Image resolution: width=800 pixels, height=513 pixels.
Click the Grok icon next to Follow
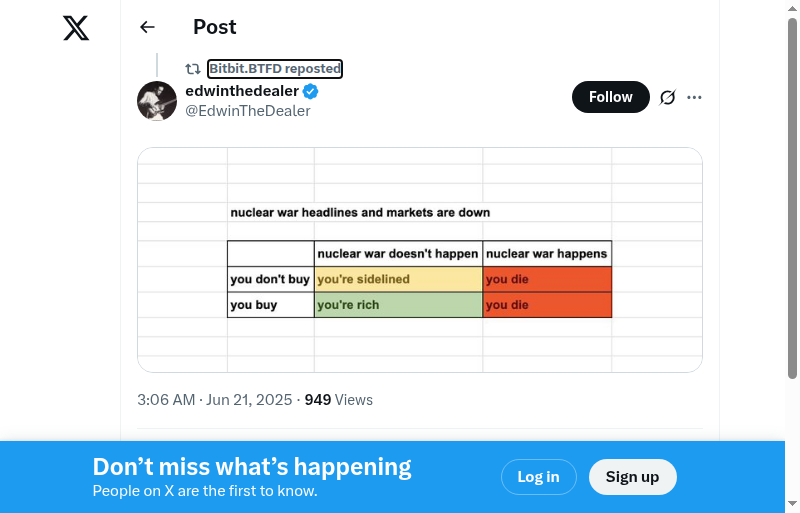(668, 97)
